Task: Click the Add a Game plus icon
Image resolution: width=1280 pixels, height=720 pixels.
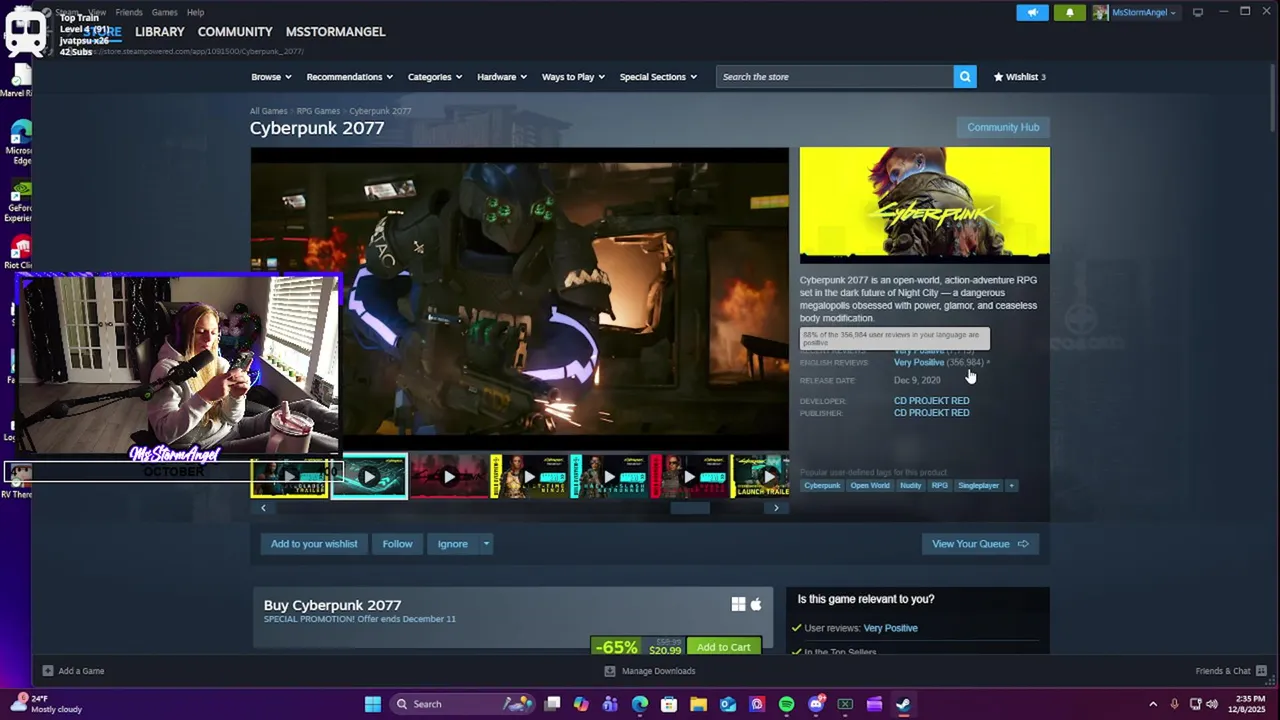Action: (x=47, y=671)
